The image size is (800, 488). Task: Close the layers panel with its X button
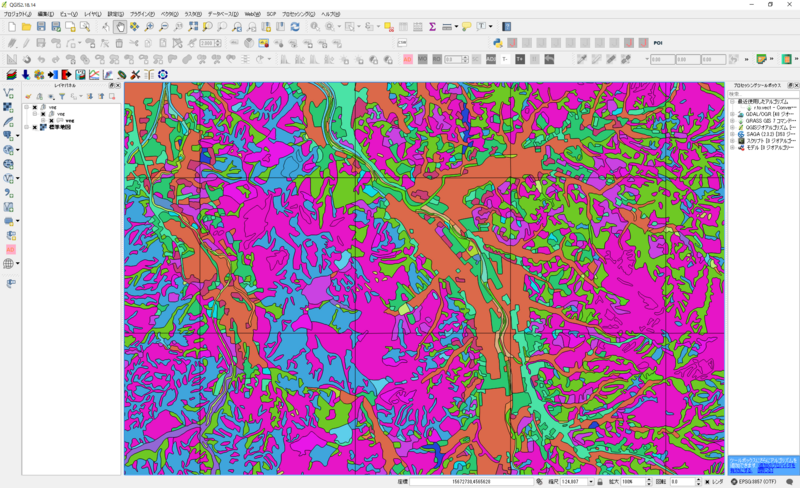[118, 86]
